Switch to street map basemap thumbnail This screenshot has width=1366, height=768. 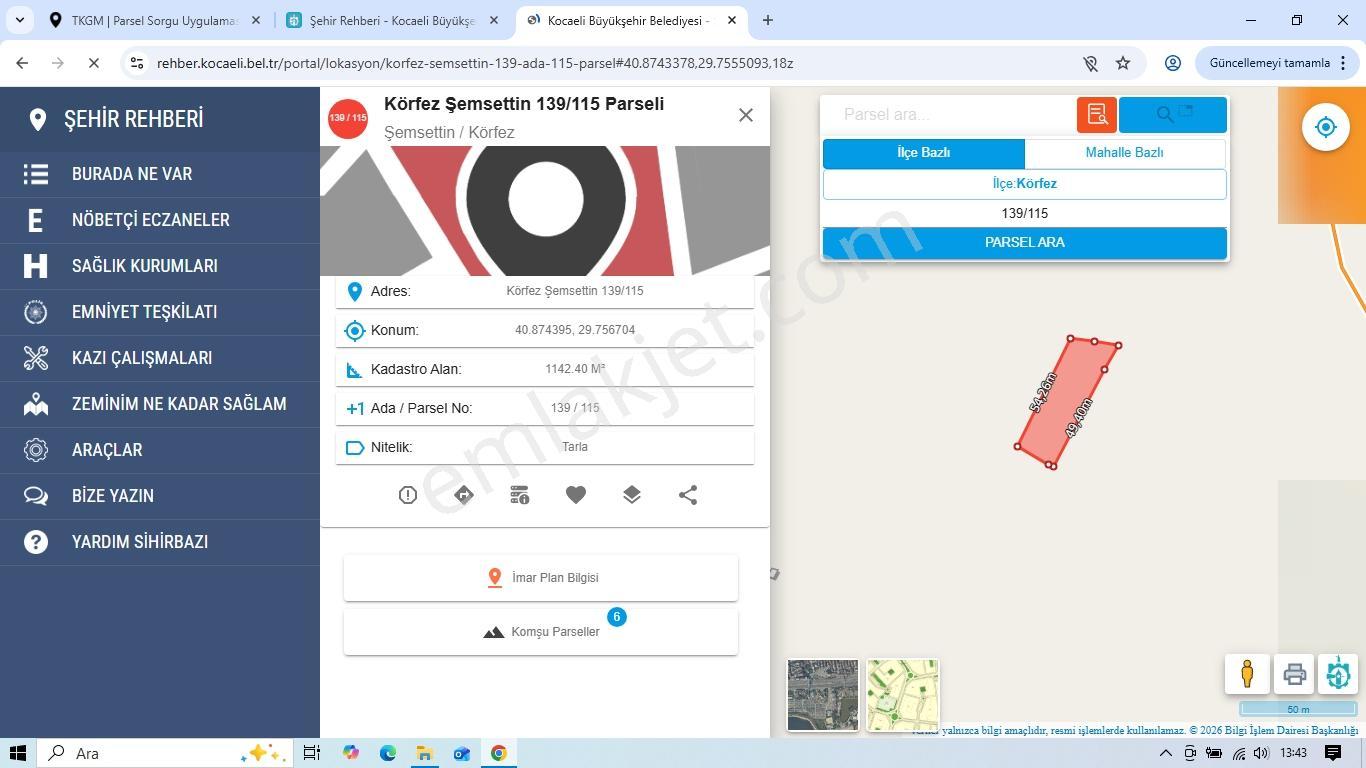pos(902,695)
